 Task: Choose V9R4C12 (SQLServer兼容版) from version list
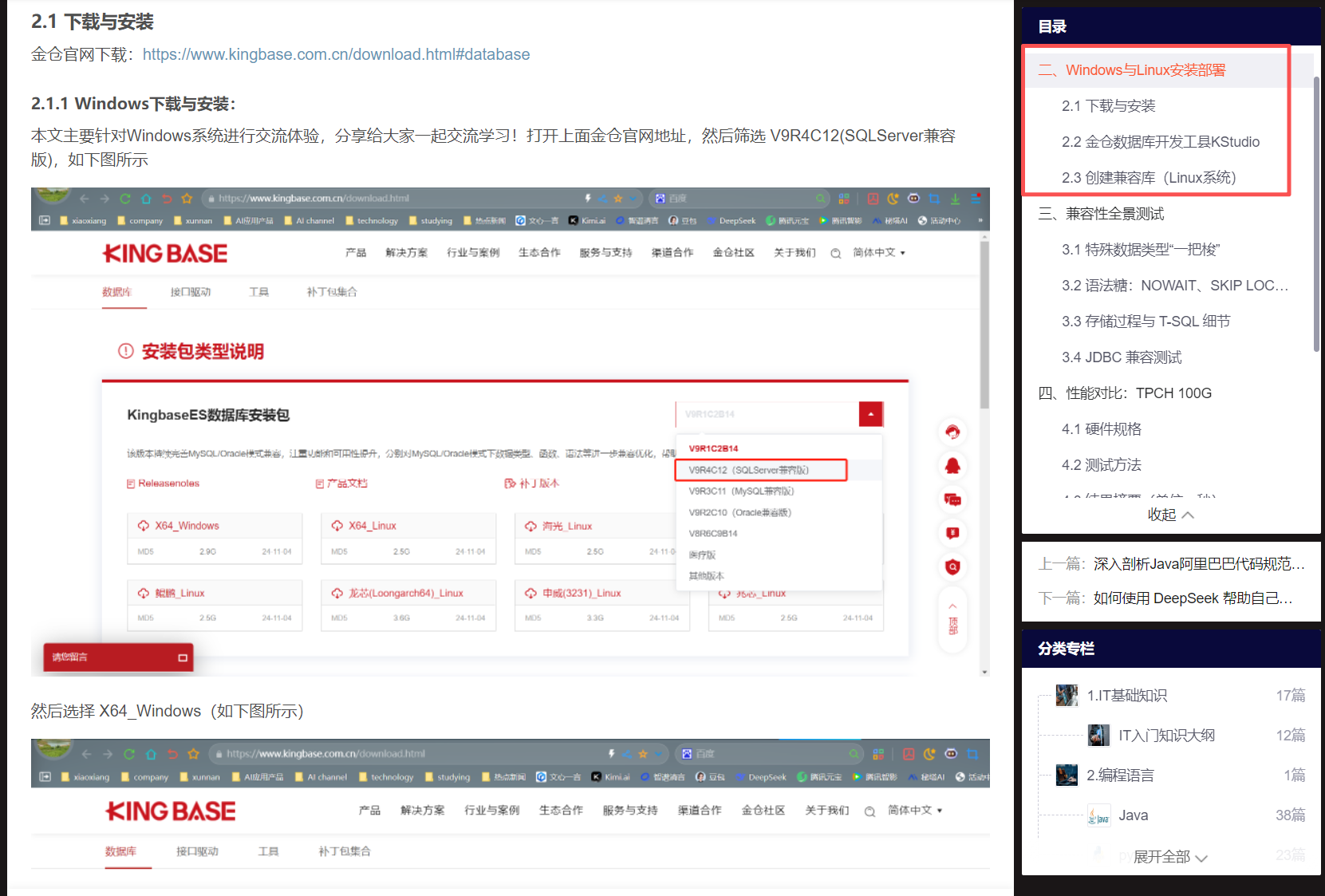pyautogui.click(x=760, y=470)
